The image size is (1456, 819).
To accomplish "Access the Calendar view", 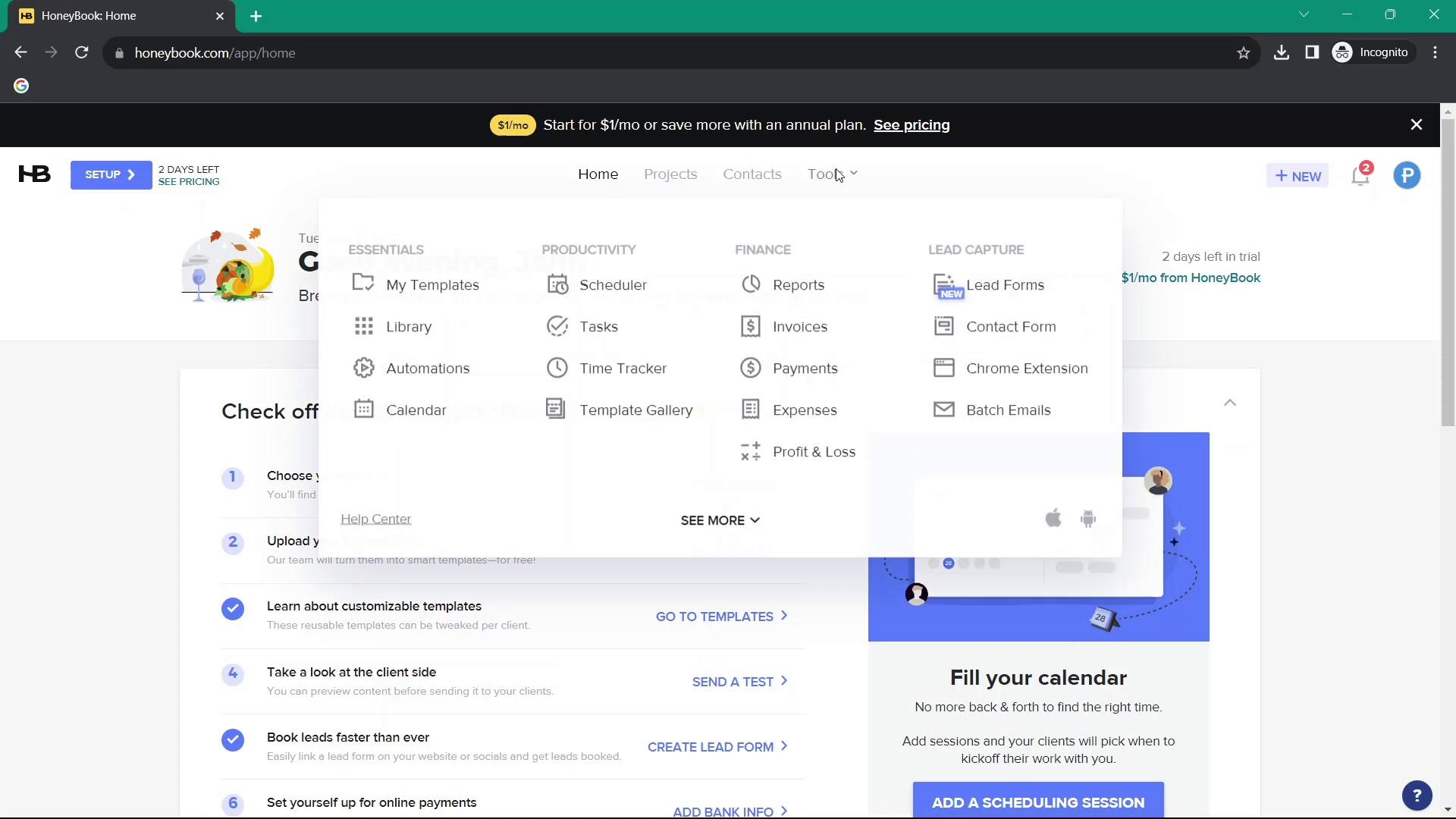I will point(416,409).
